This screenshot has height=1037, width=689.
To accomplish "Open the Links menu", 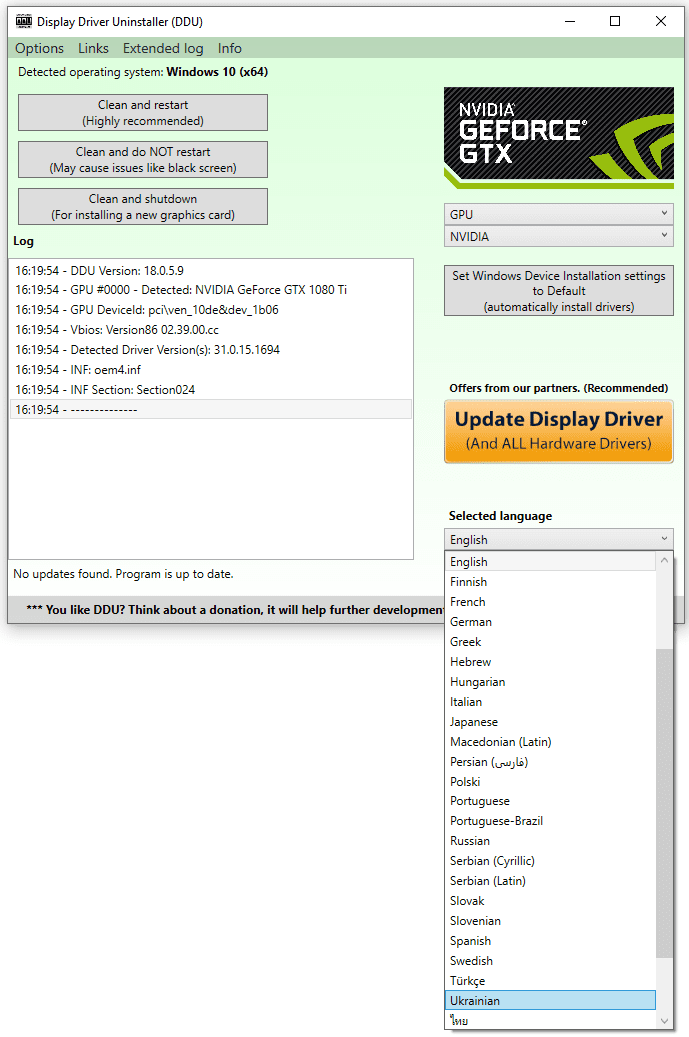I will point(93,48).
